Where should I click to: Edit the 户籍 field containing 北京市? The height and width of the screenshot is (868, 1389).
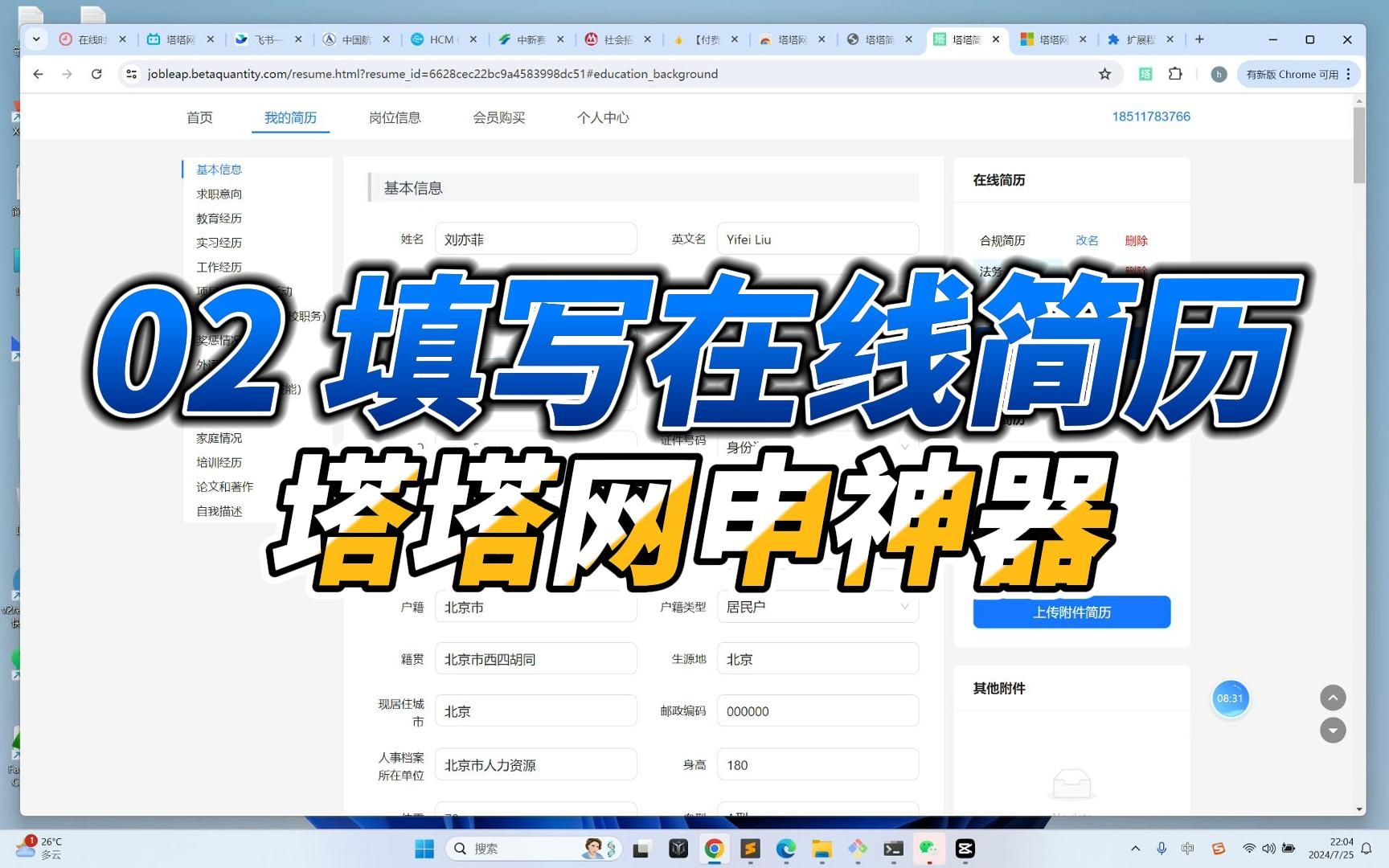[535, 607]
